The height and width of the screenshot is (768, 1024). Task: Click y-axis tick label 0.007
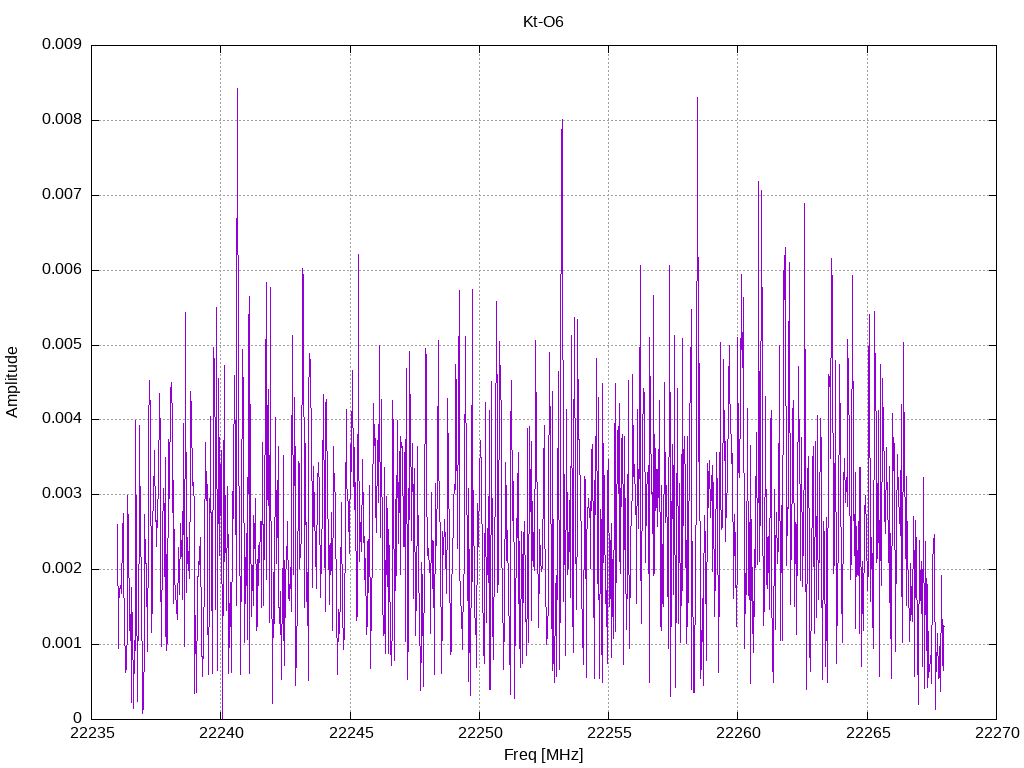click(62, 194)
